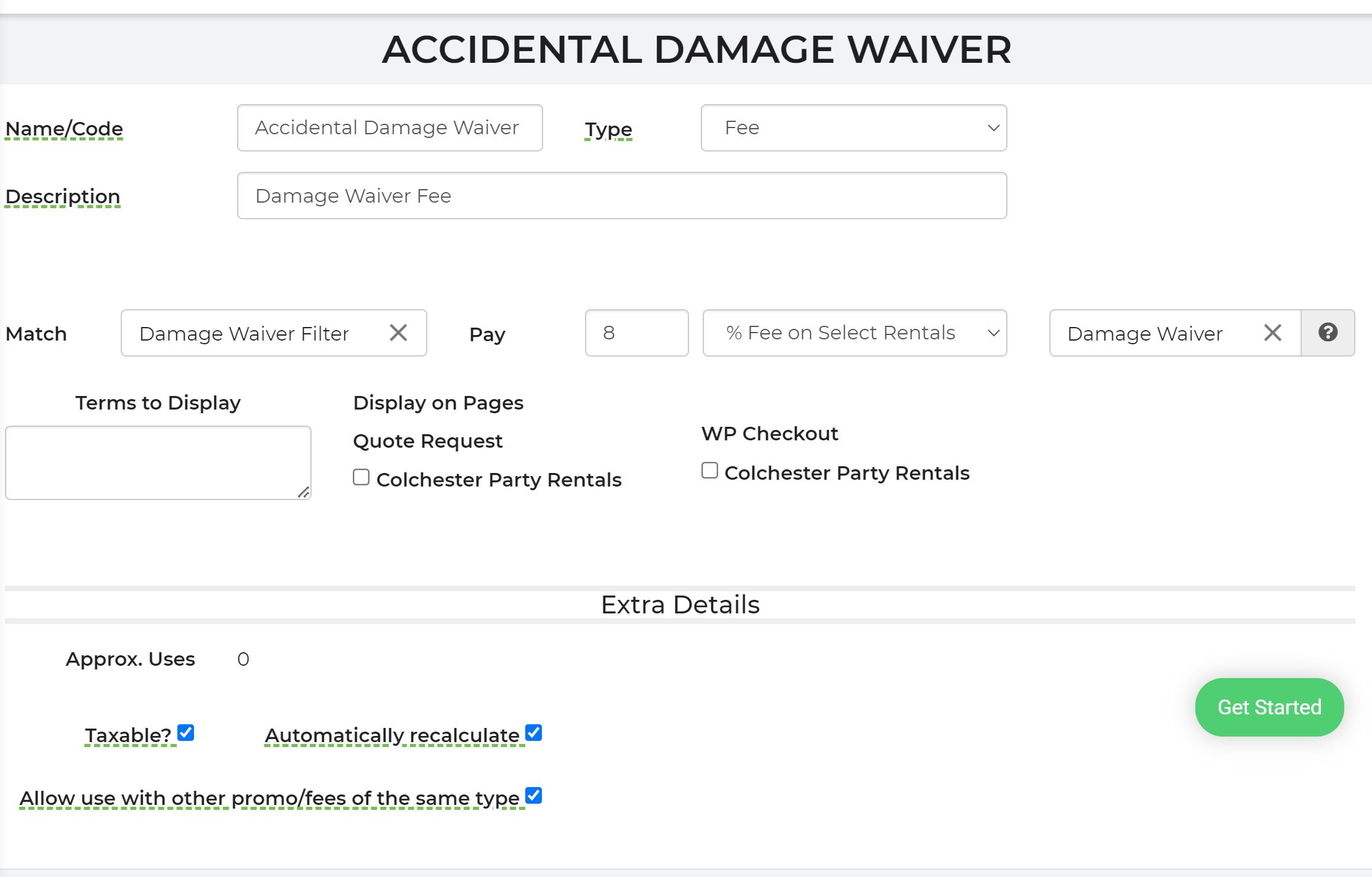Image resolution: width=1372 pixels, height=877 pixels.
Task: Click the Damage Waiver selection field
Action: [1152, 333]
